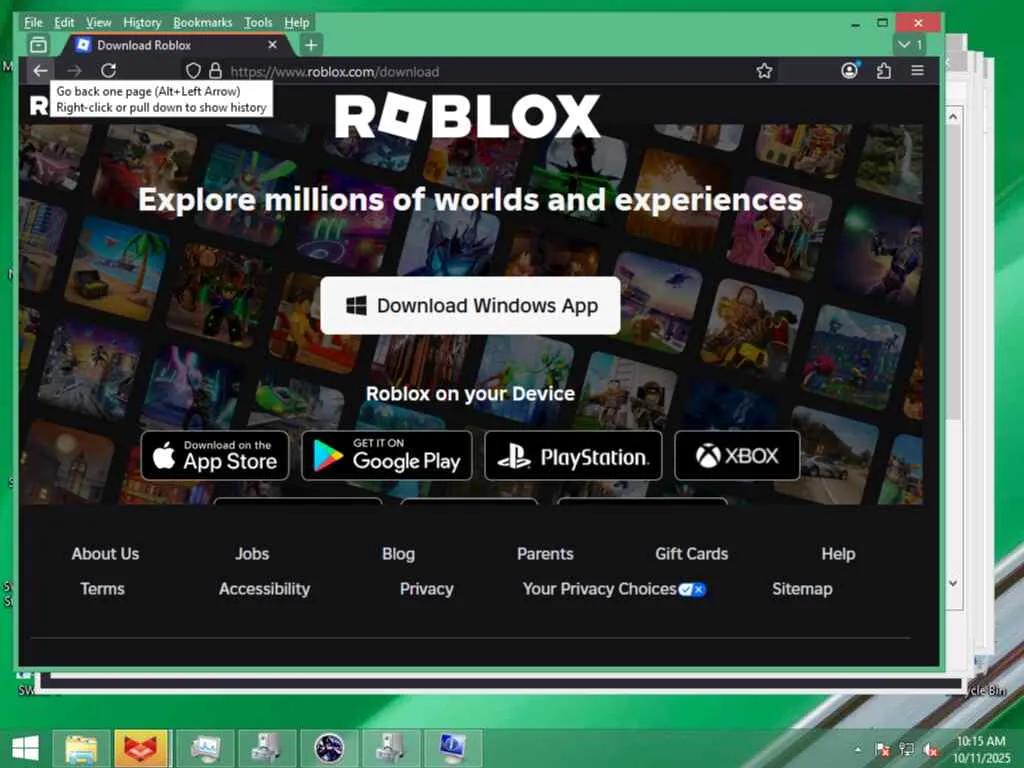1024x768 pixels.
Task: Click the vertical scrollbar thumb
Action: tap(953, 274)
